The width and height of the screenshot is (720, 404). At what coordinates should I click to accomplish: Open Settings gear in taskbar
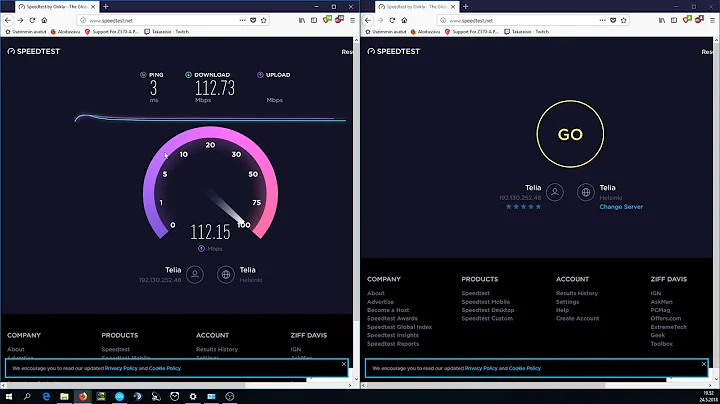[x=193, y=396]
